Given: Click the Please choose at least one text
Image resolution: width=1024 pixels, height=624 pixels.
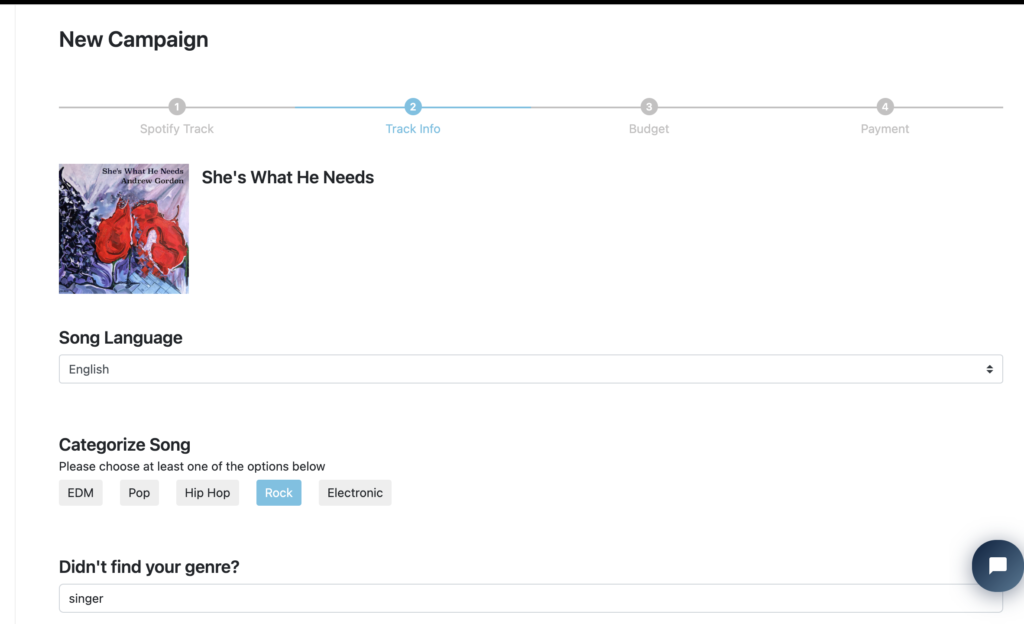Looking at the screenshot, I should coord(192,467).
